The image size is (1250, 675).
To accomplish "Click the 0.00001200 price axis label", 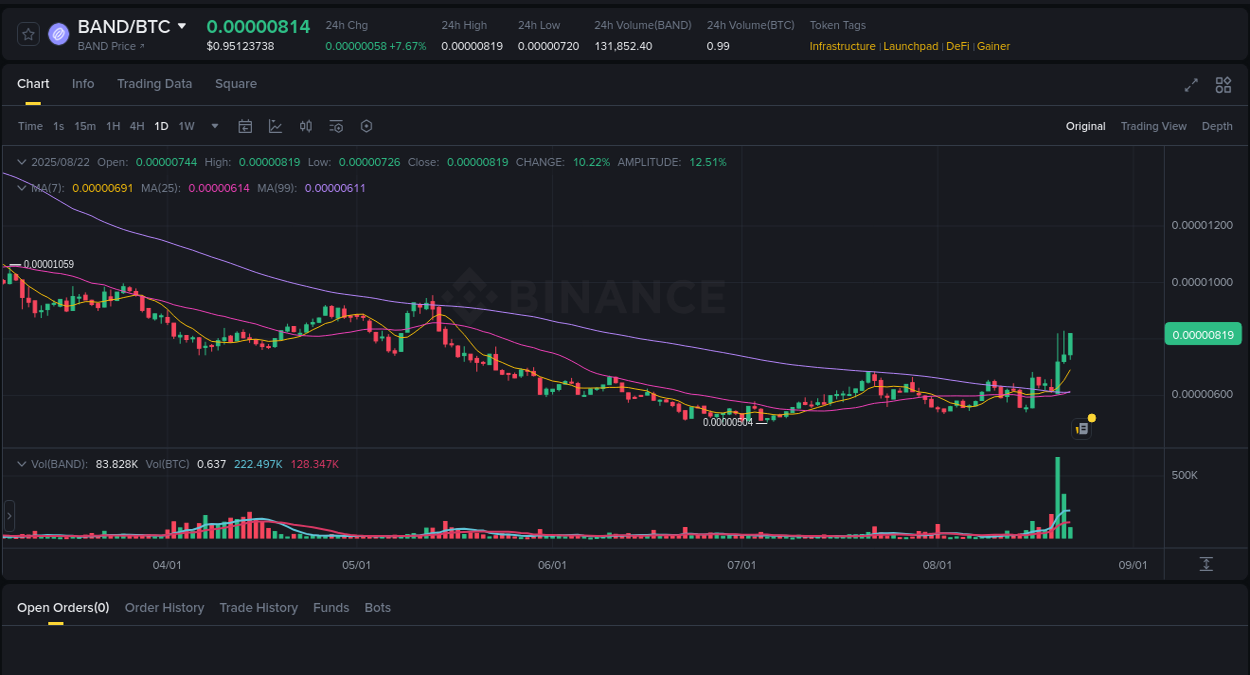I will (x=1201, y=225).
